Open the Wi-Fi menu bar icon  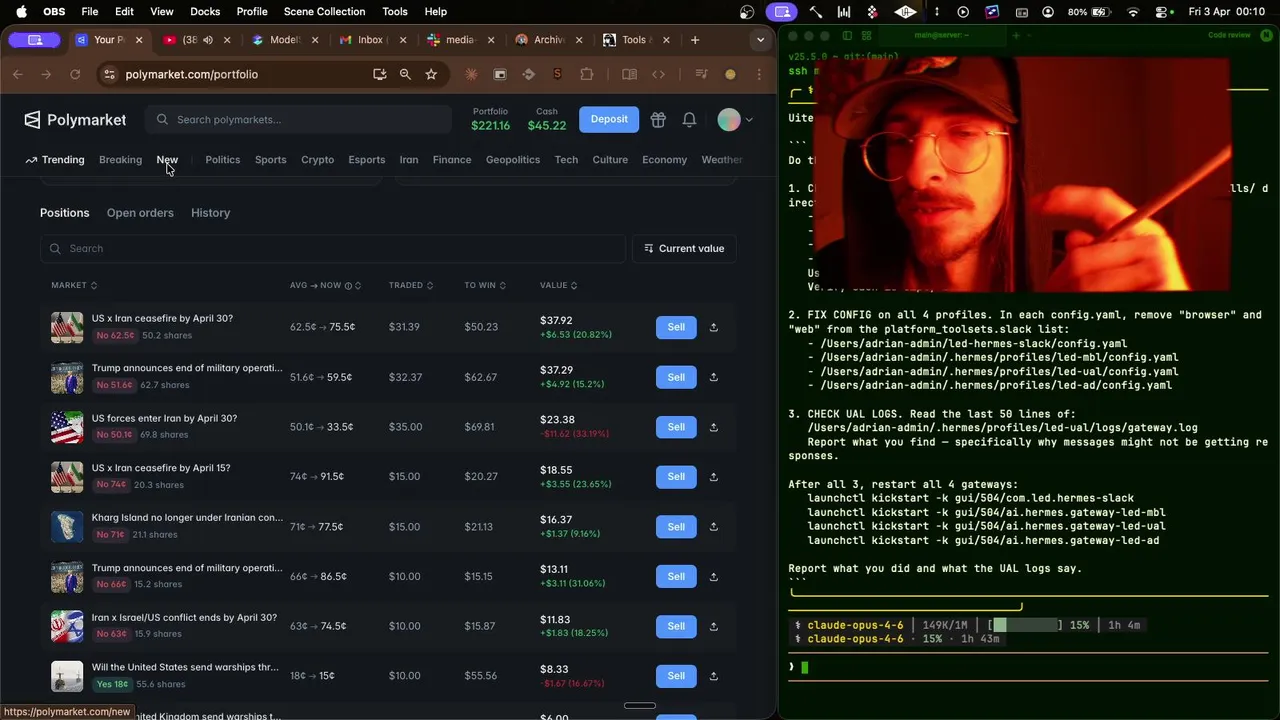click(x=1133, y=12)
